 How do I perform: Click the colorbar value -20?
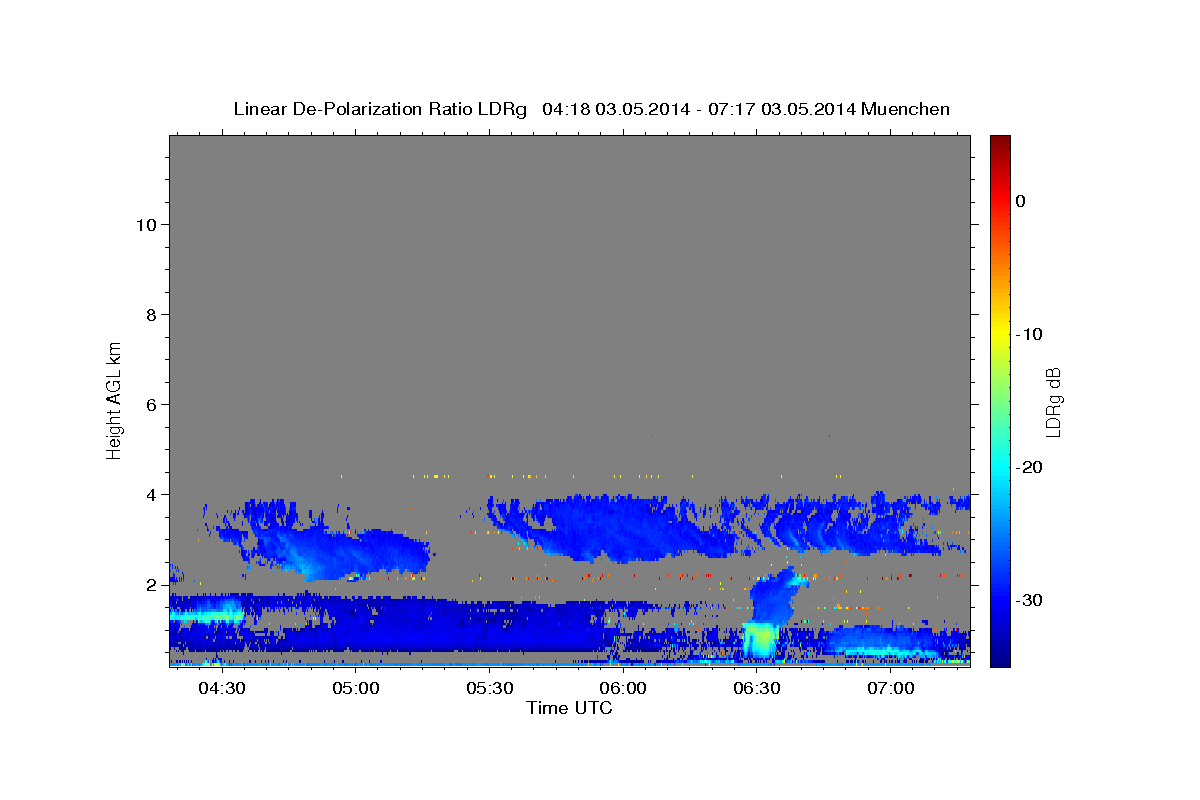pyautogui.click(x=1029, y=467)
